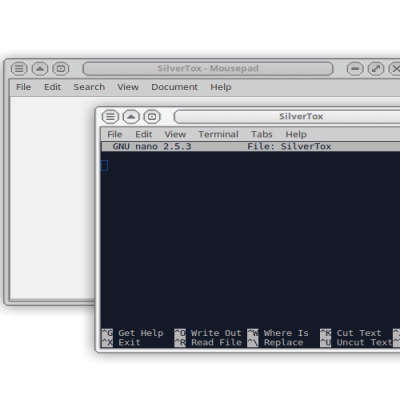The image size is (400, 400).
Task: Click the 'GNU nano 2.5.3' header text
Action: tap(152, 146)
